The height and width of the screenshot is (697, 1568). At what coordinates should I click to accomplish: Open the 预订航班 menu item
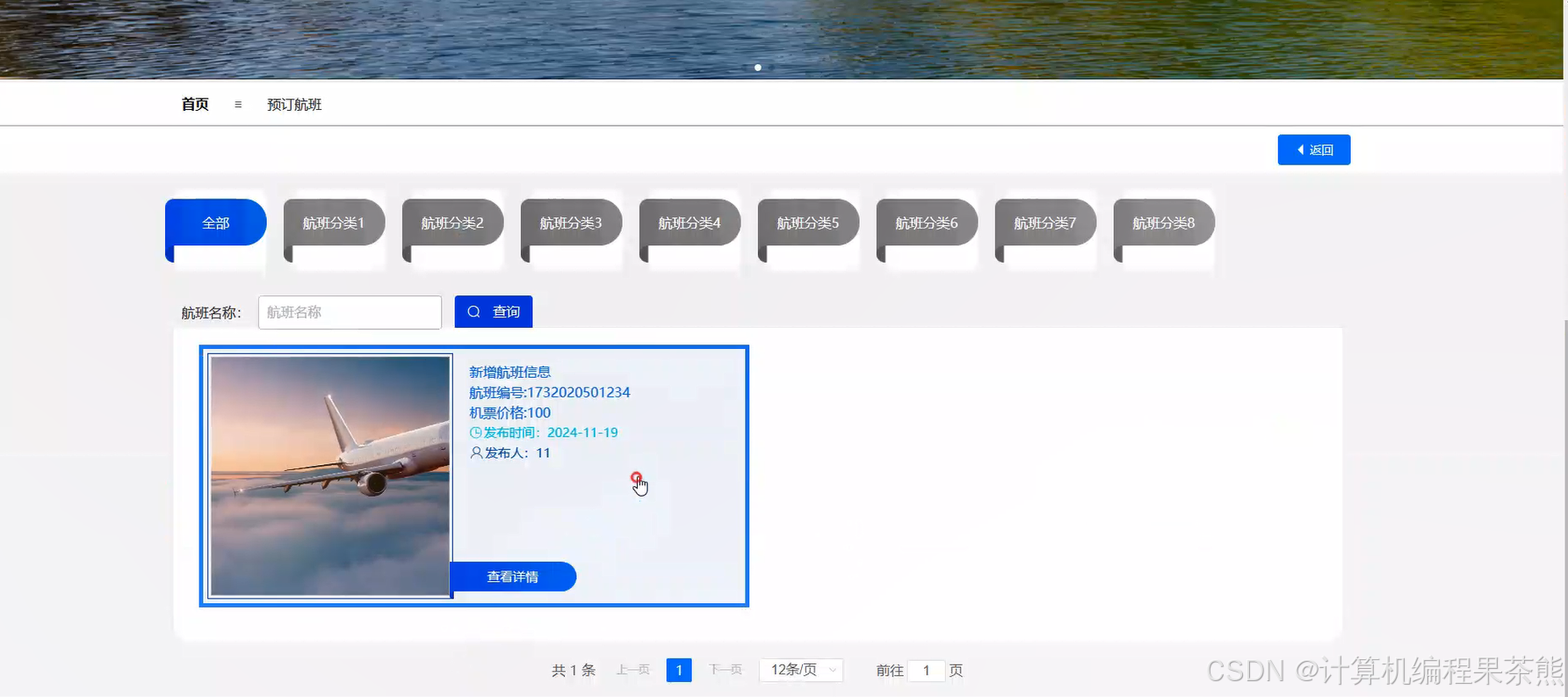(x=294, y=105)
